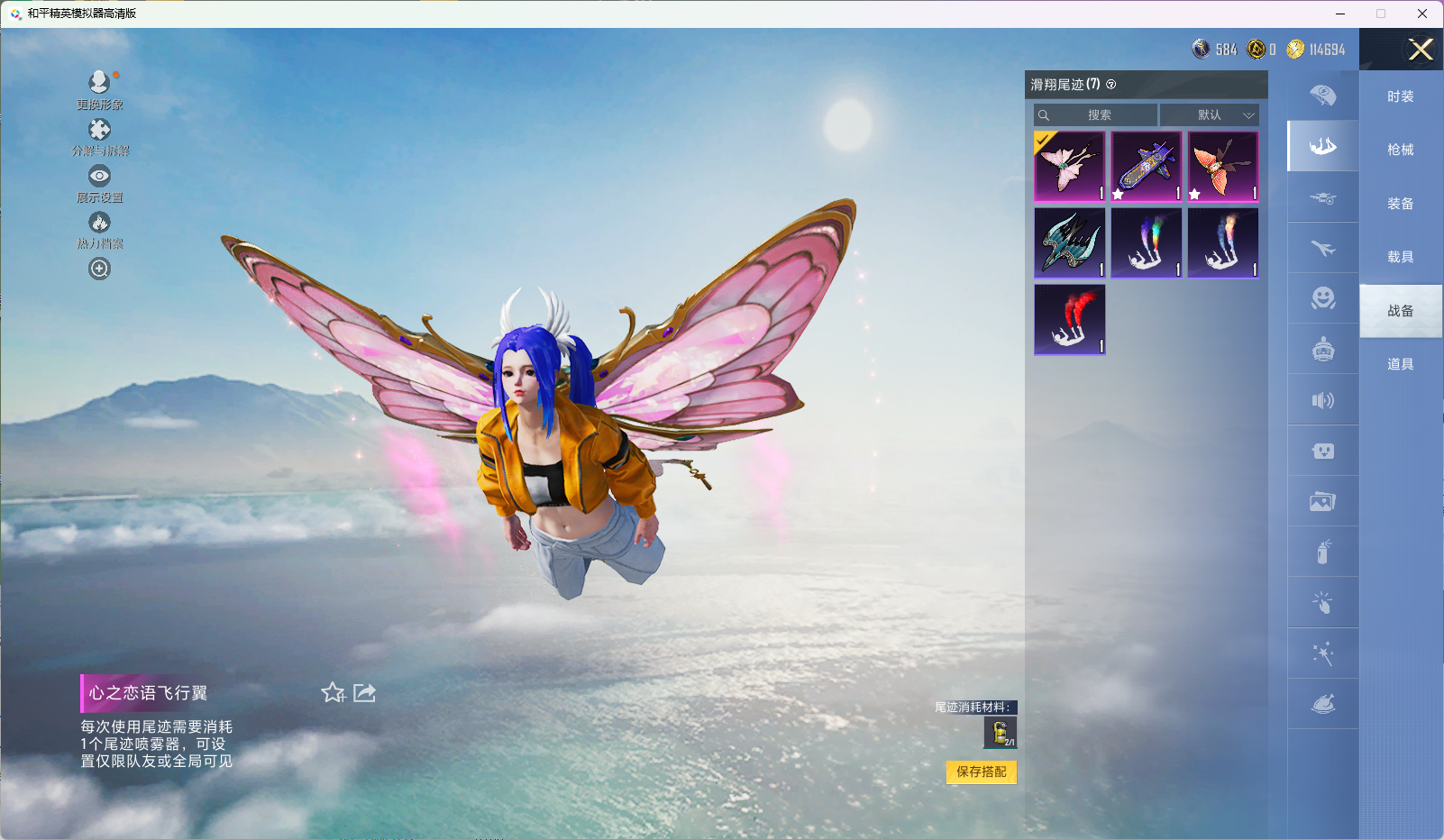This screenshot has height=840, width=1444.
Task: Switch to the 枪械 tab
Action: [x=1400, y=150]
